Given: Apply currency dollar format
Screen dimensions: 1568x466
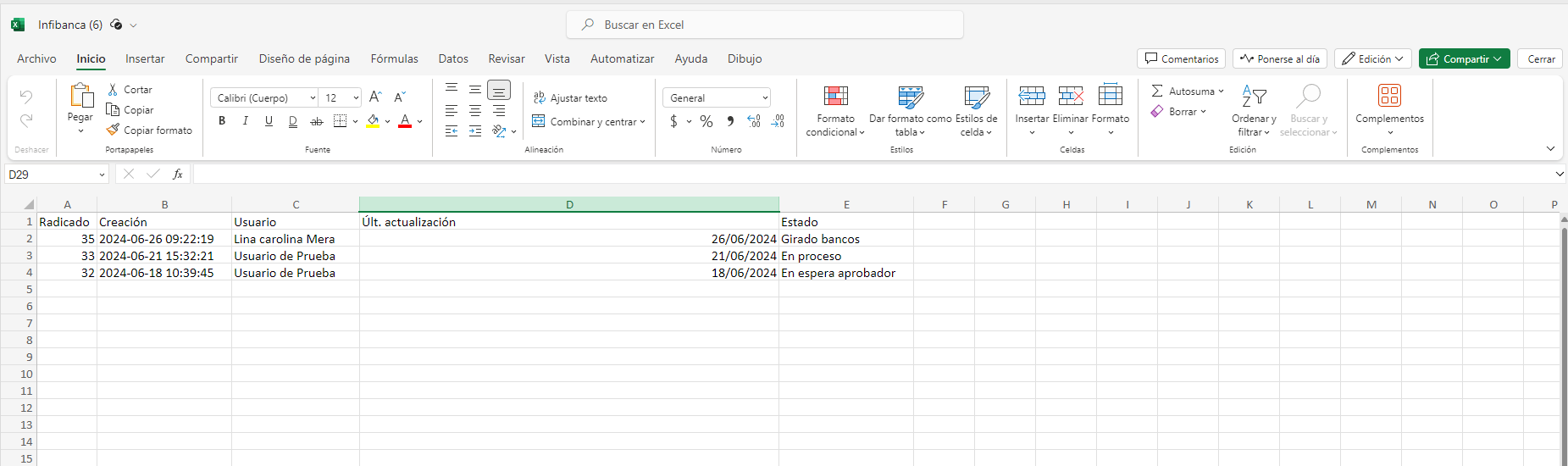Looking at the screenshot, I should tap(674, 121).
